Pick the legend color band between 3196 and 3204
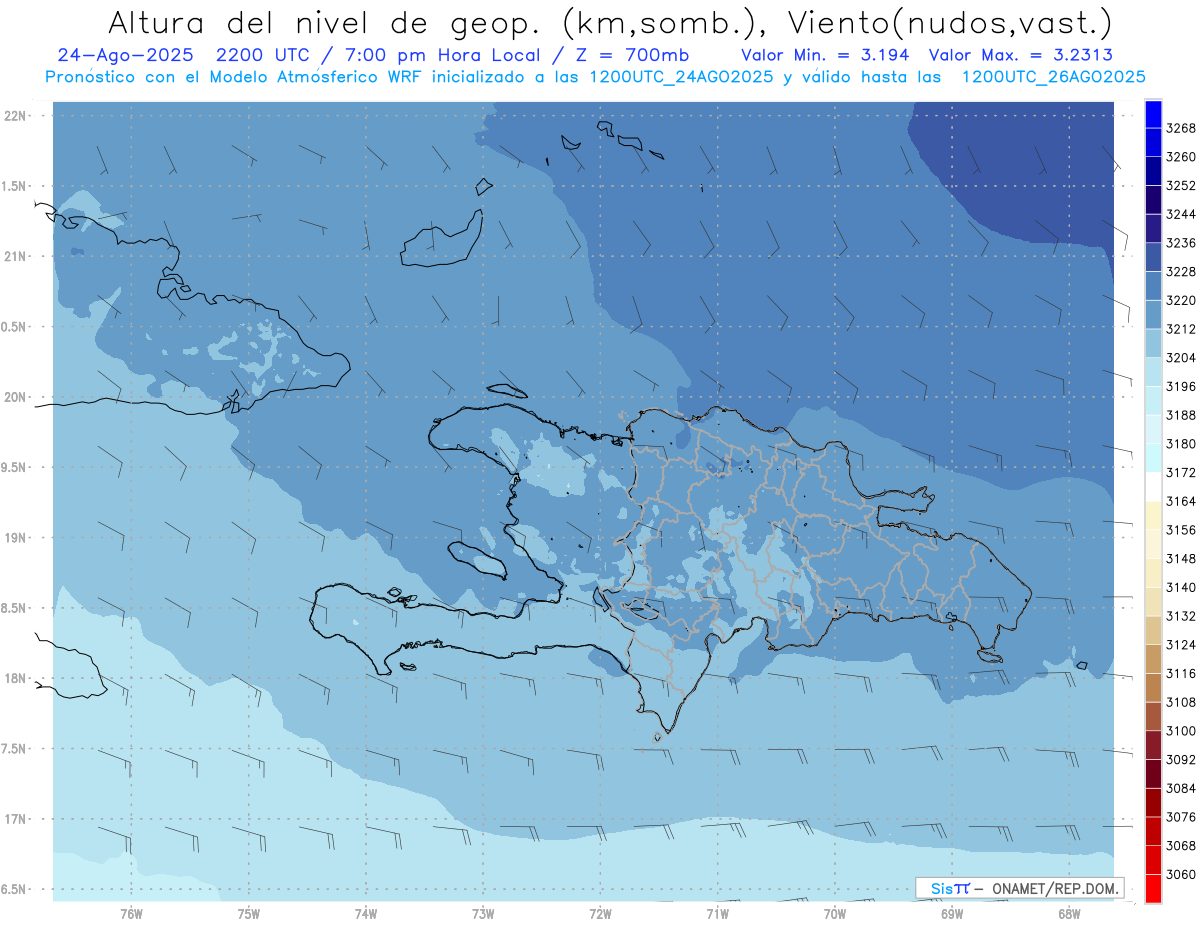Screen dimensions: 1200x927 [1153, 372]
